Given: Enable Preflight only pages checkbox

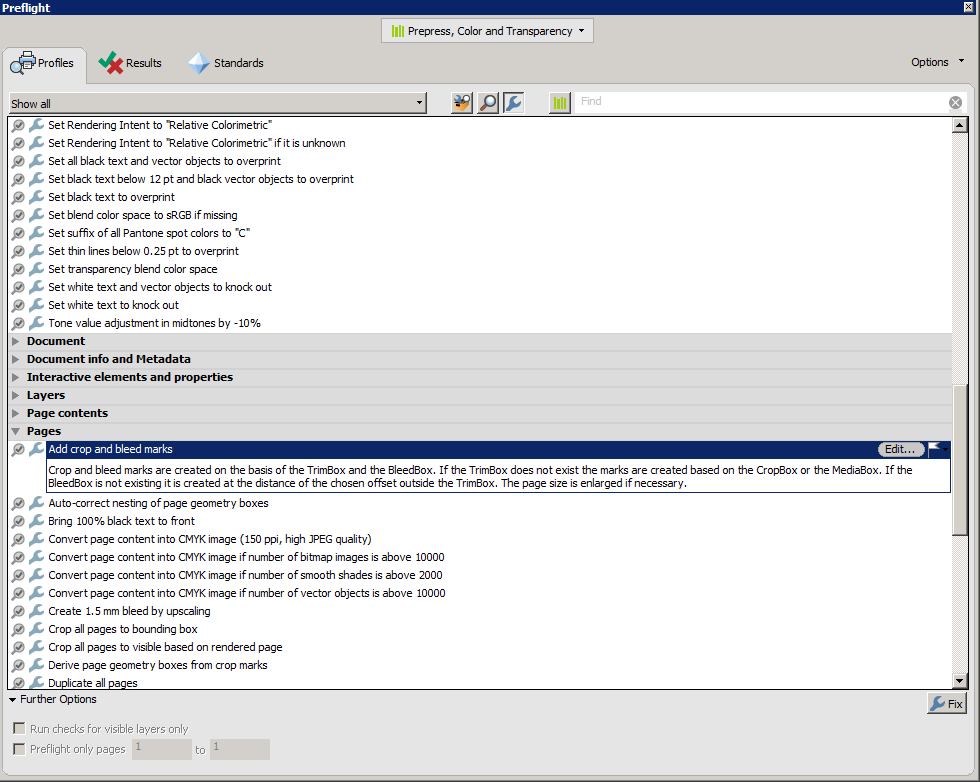Looking at the screenshot, I should coord(19,749).
